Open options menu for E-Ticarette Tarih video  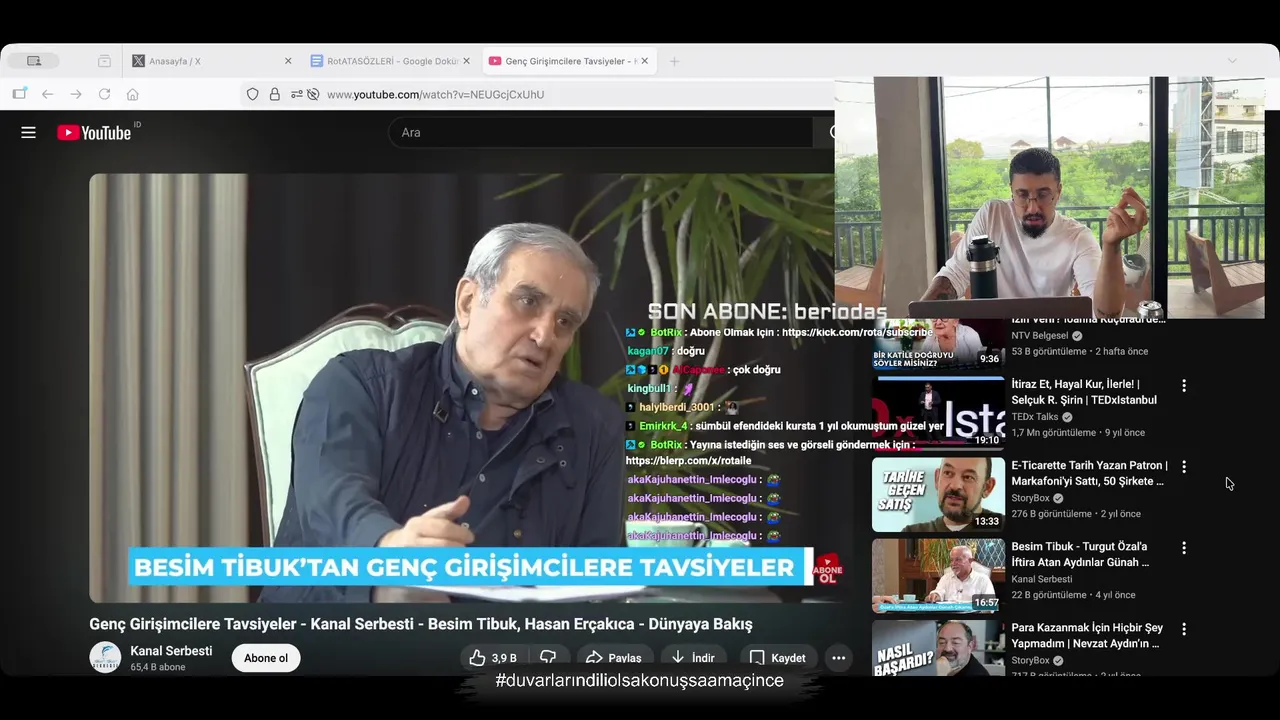point(1184,466)
